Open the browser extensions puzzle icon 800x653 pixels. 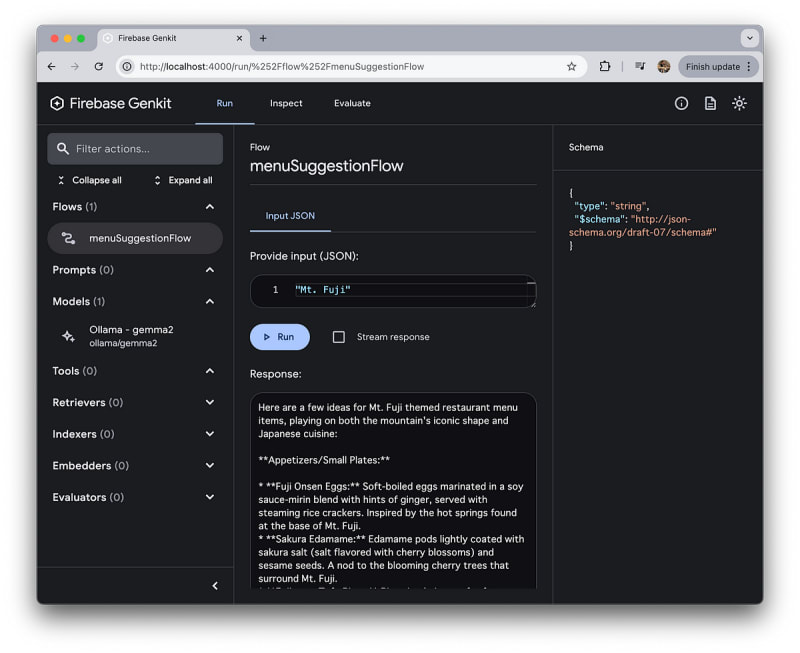(605, 67)
